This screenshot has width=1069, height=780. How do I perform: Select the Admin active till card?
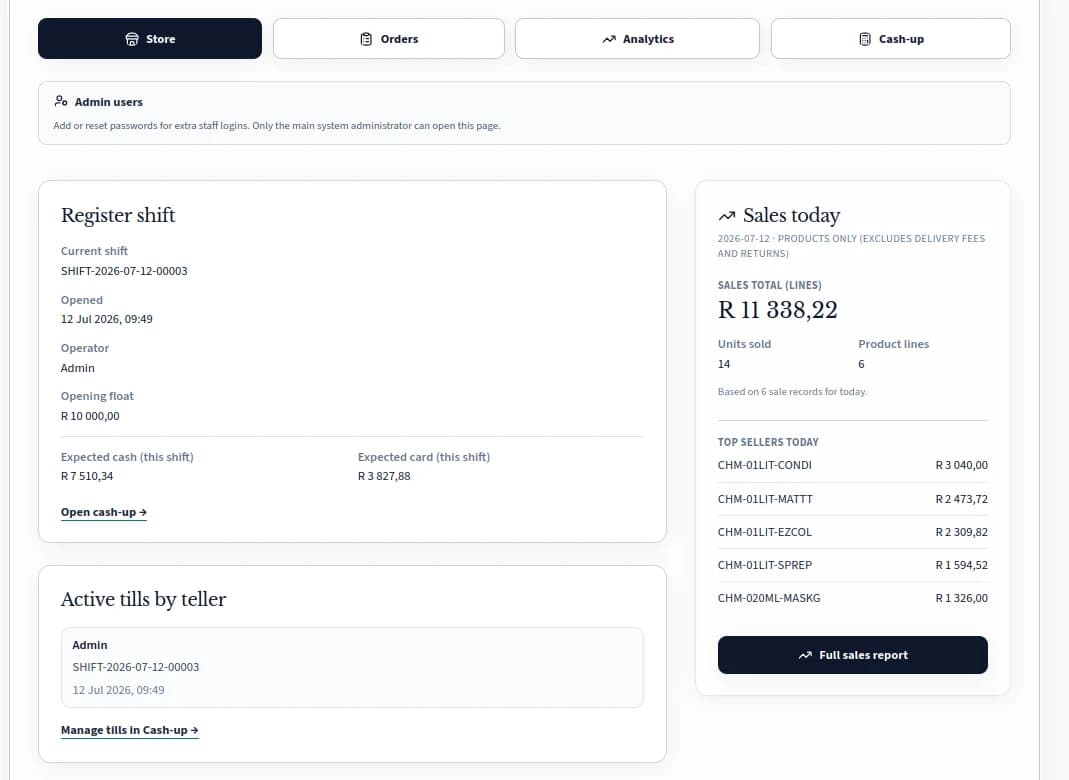pyautogui.click(x=352, y=668)
